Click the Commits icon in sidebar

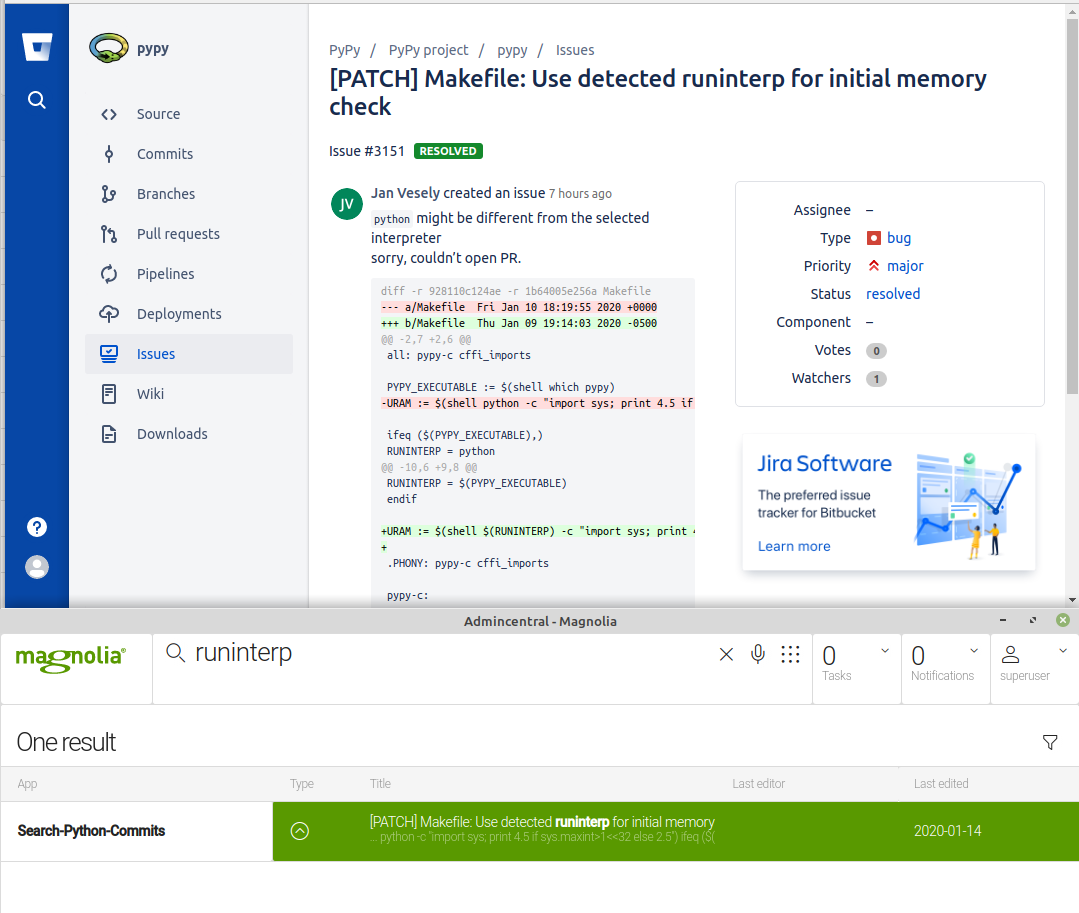click(x=109, y=154)
